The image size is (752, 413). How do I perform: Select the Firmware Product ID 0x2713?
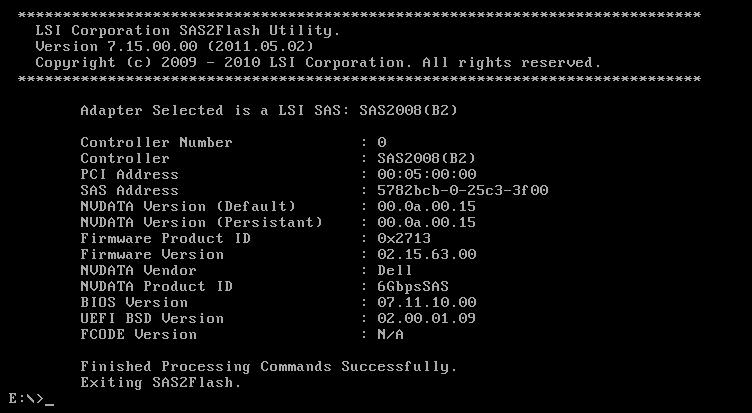point(404,238)
